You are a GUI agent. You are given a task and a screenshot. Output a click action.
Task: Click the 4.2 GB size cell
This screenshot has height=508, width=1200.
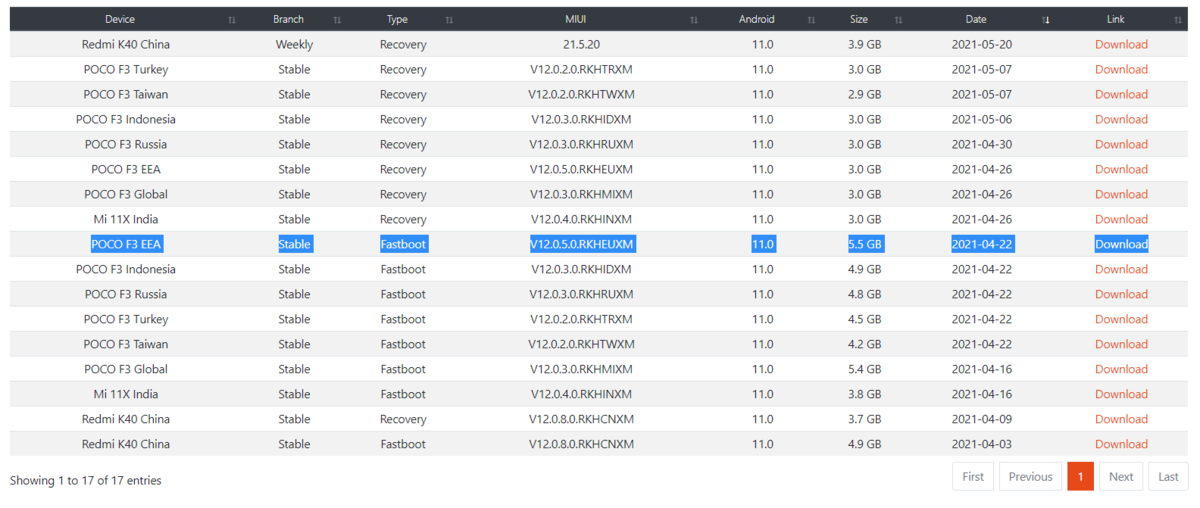pos(865,344)
